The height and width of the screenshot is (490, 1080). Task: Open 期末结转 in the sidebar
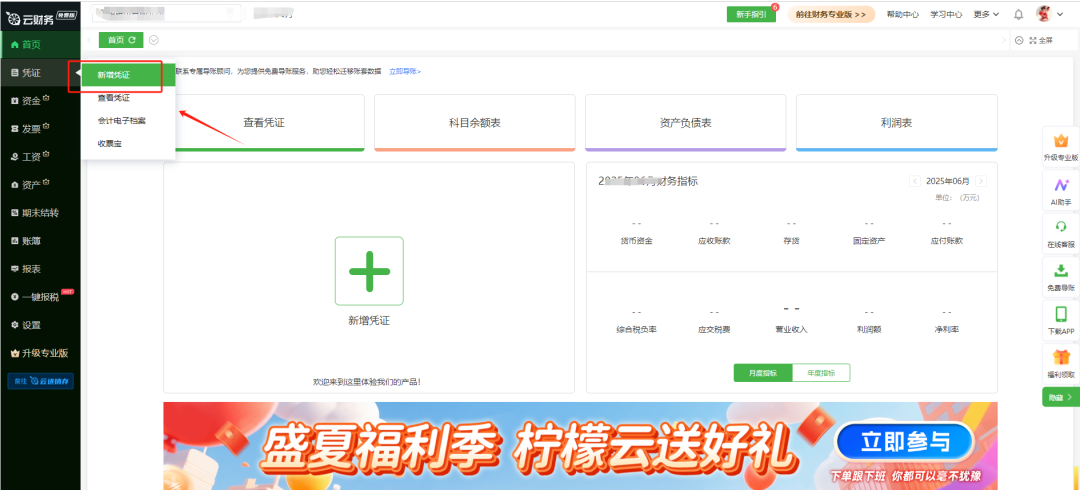click(40, 213)
